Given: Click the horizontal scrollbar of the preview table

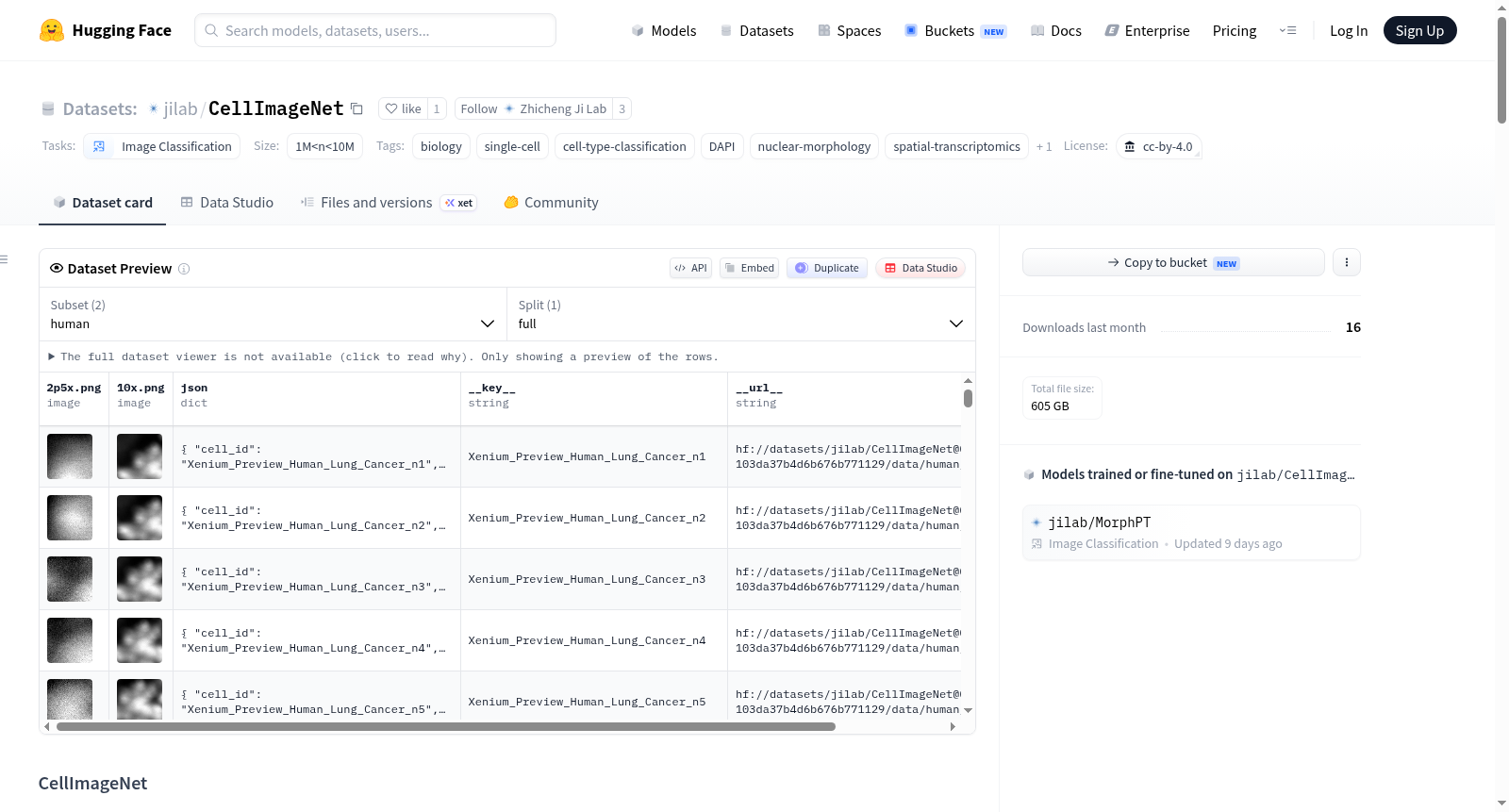Looking at the screenshot, I should click(x=446, y=726).
